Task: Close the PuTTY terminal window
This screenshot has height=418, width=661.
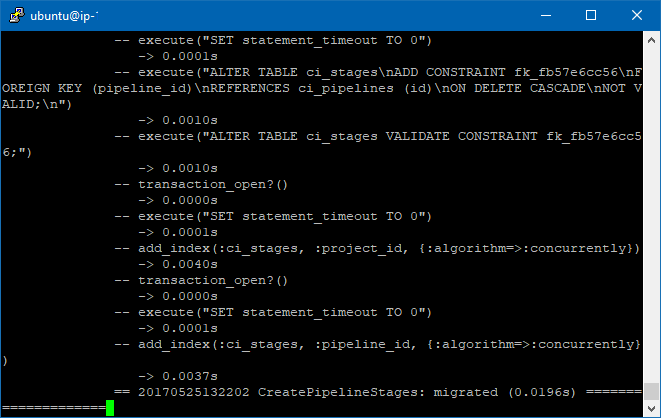Action: (637, 15)
